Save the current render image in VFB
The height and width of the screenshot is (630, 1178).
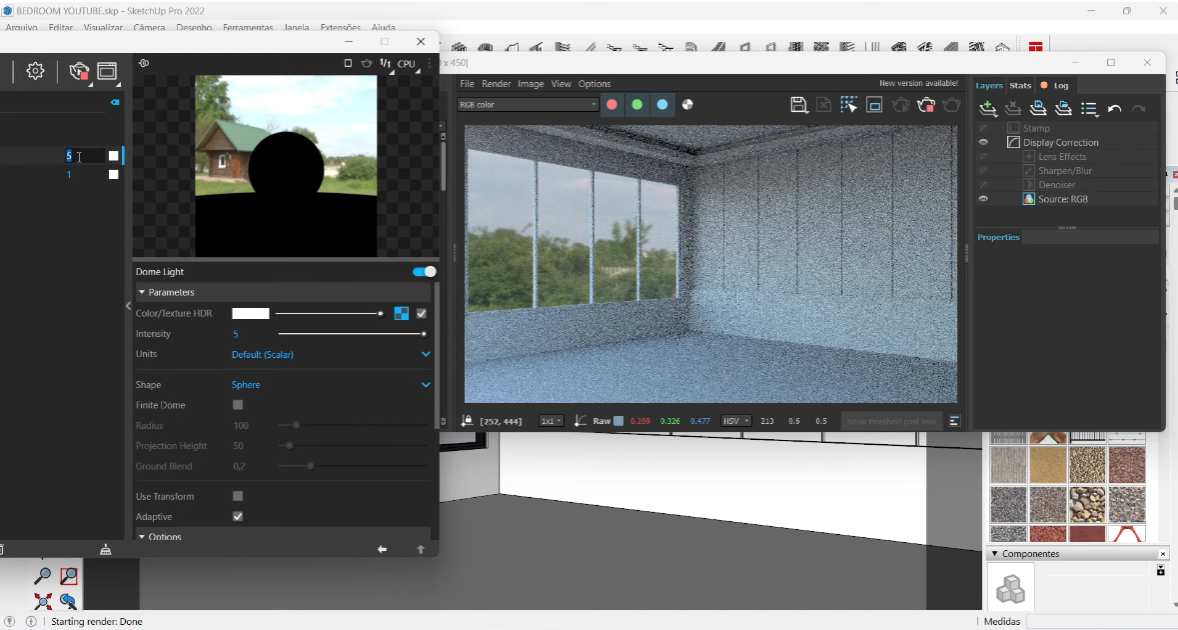coord(799,105)
